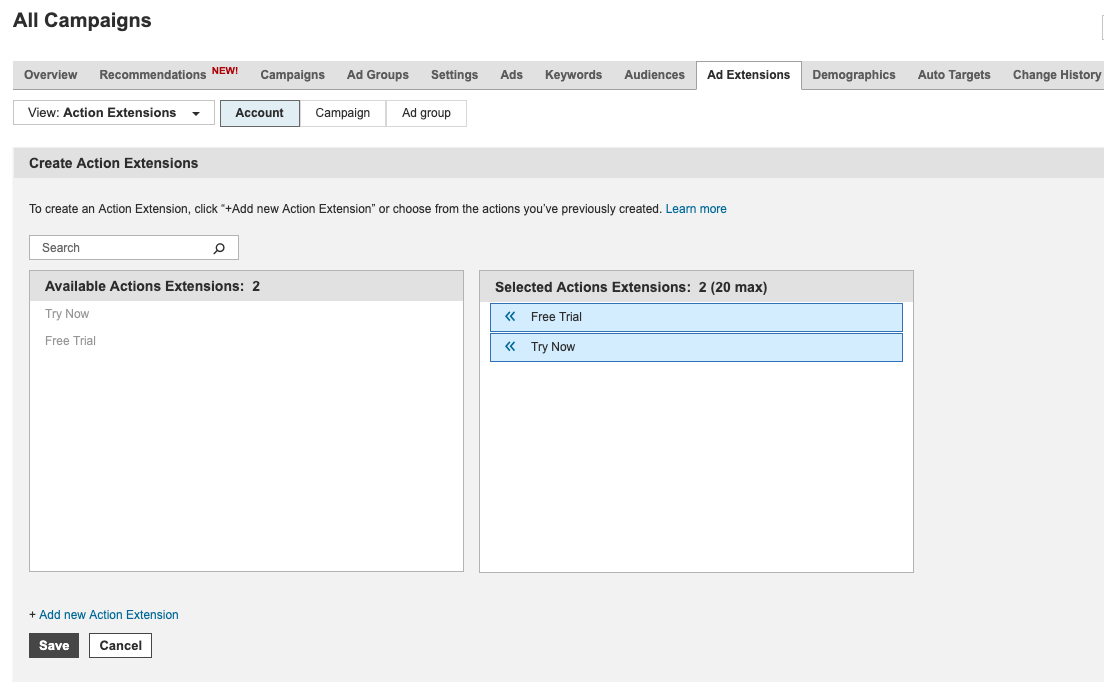Keep Account level selected
Image resolution: width=1104 pixels, height=682 pixels.
tap(259, 113)
